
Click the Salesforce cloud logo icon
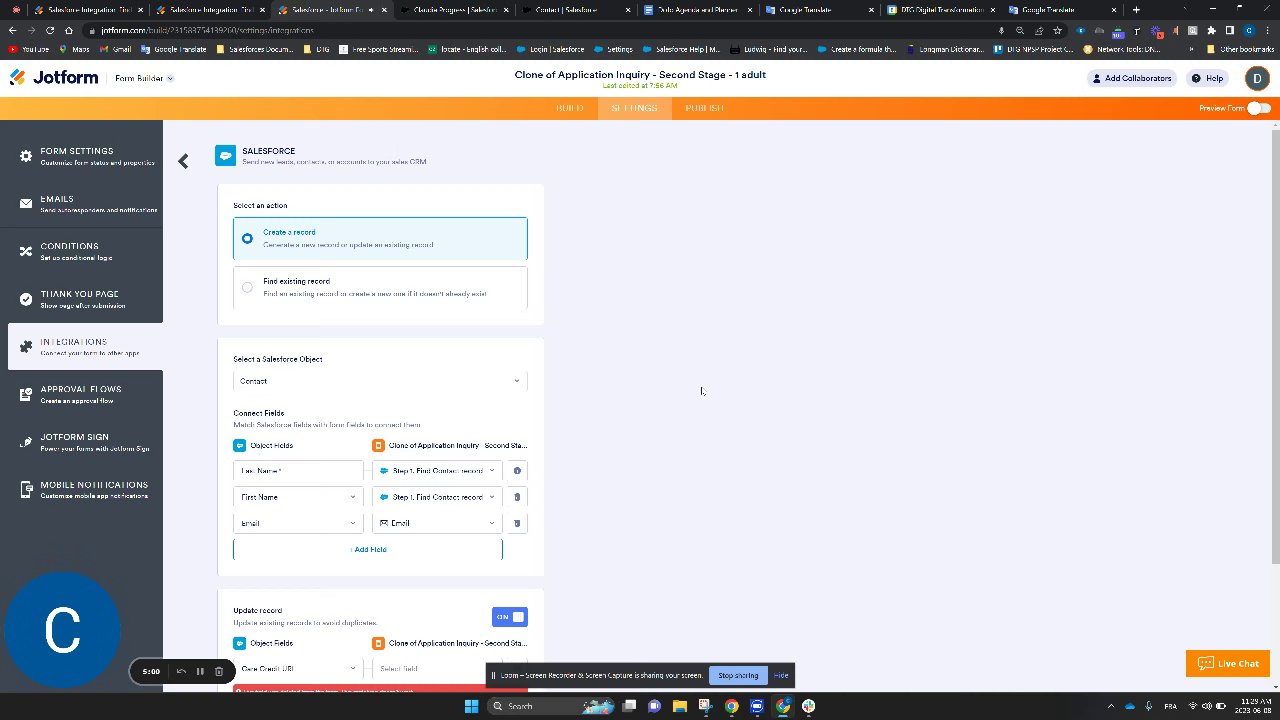[225, 155]
